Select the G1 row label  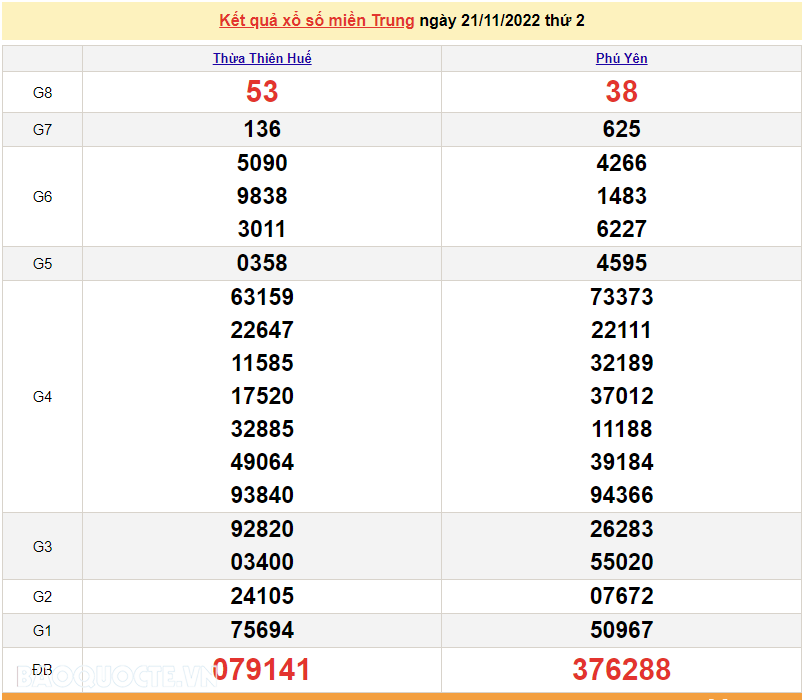(x=42, y=630)
